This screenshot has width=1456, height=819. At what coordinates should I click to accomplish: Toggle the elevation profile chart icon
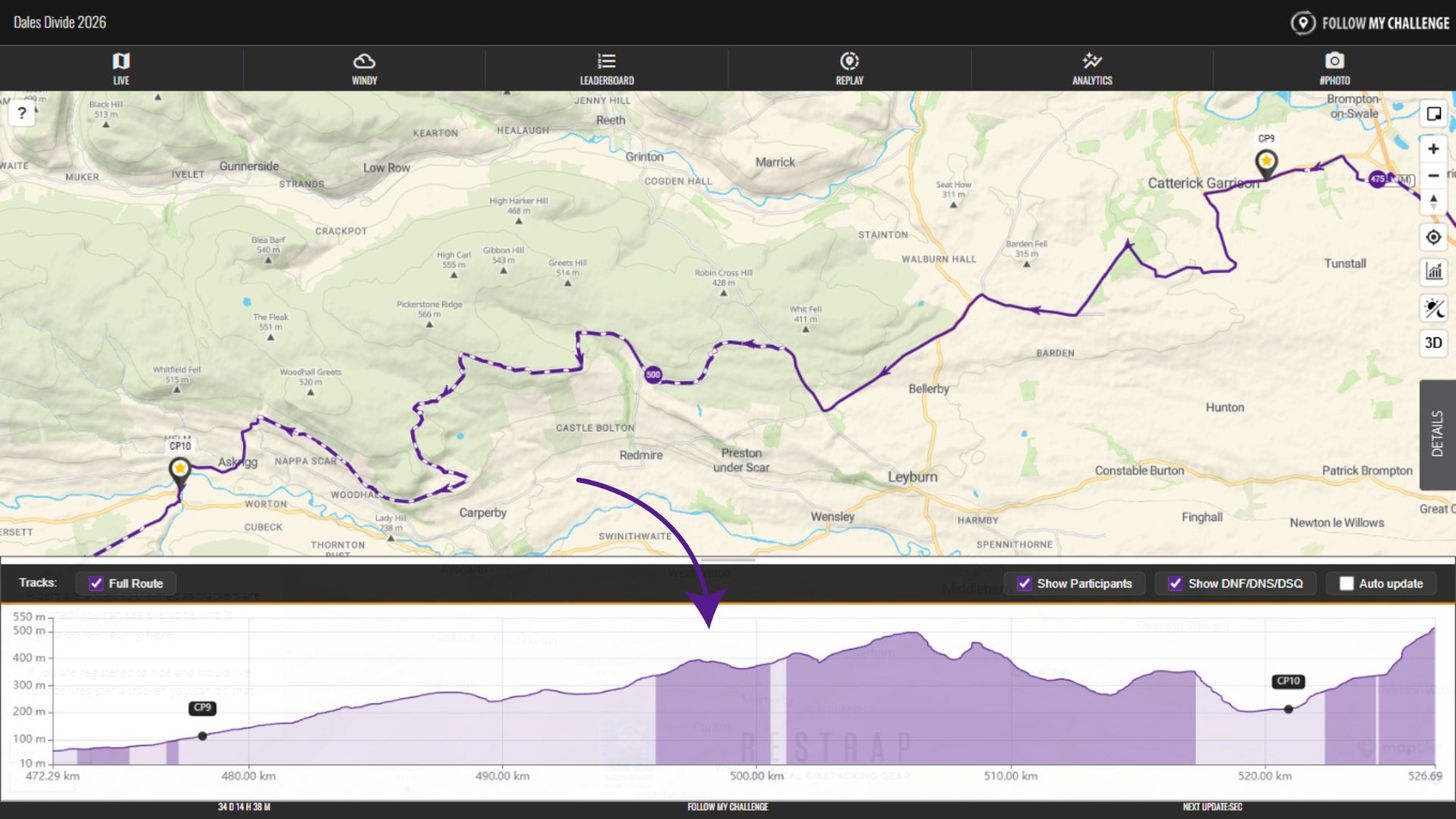(x=1433, y=271)
